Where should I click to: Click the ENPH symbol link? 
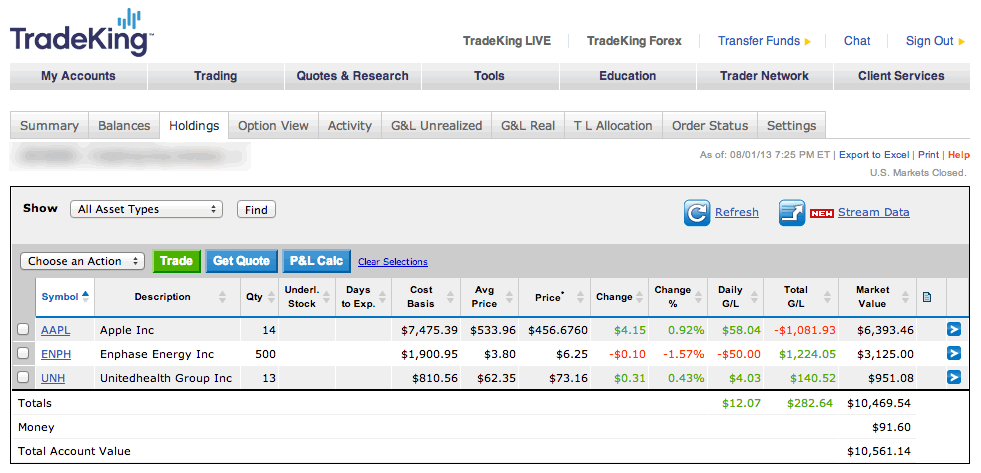(56, 354)
